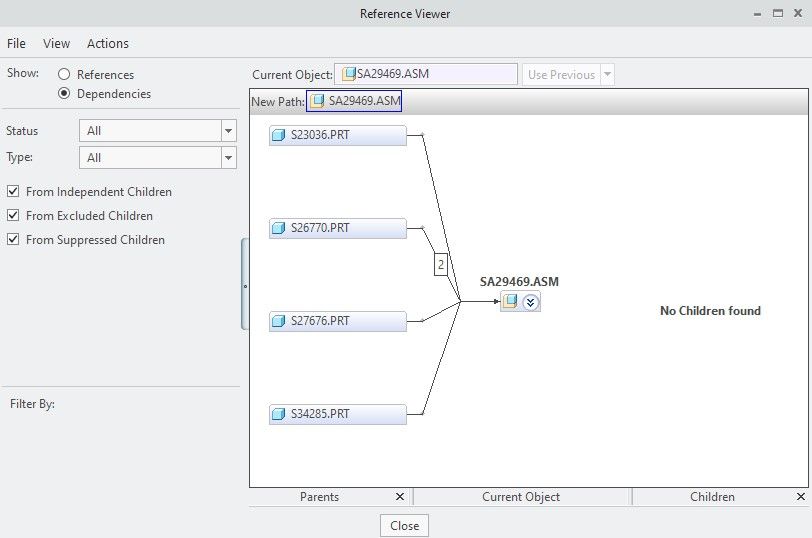Click the S34285.PRT part icon

point(280,414)
